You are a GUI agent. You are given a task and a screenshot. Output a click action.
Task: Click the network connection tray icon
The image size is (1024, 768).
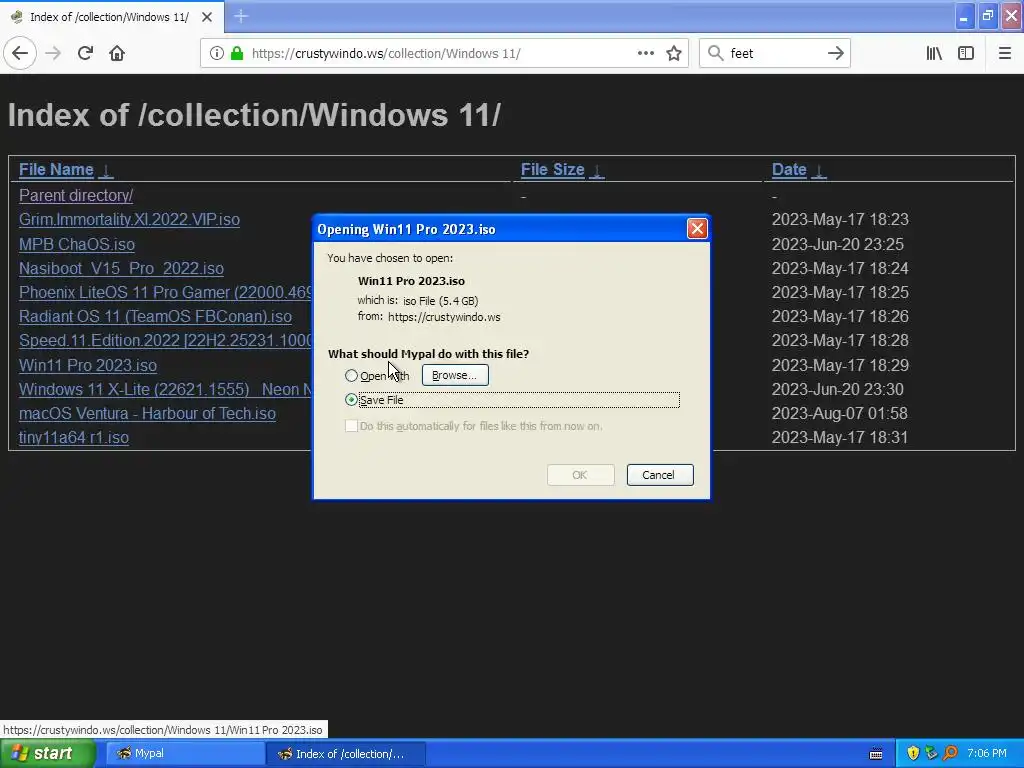931,754
